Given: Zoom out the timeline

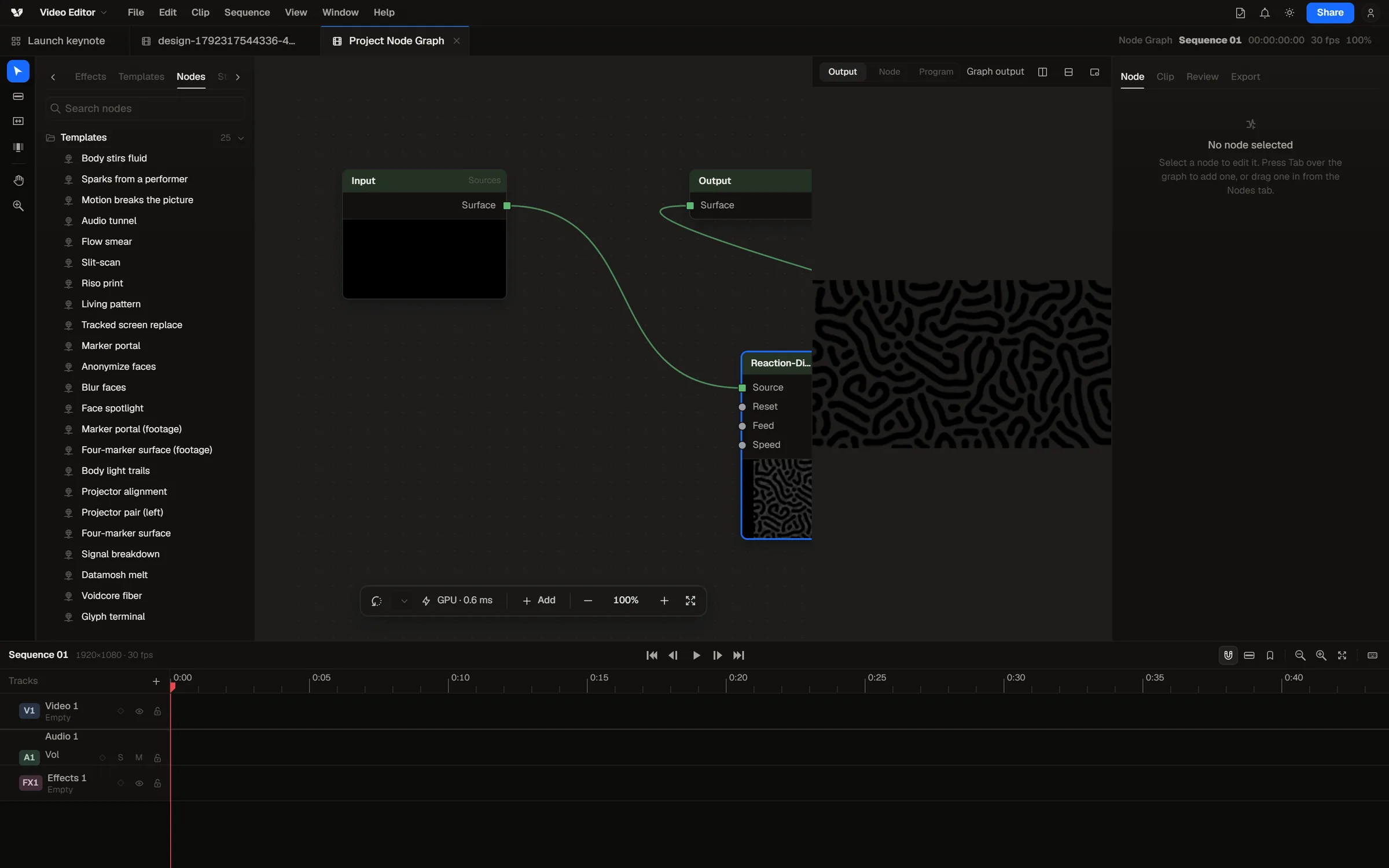Looking at the screenshot, I should 1300,655.
